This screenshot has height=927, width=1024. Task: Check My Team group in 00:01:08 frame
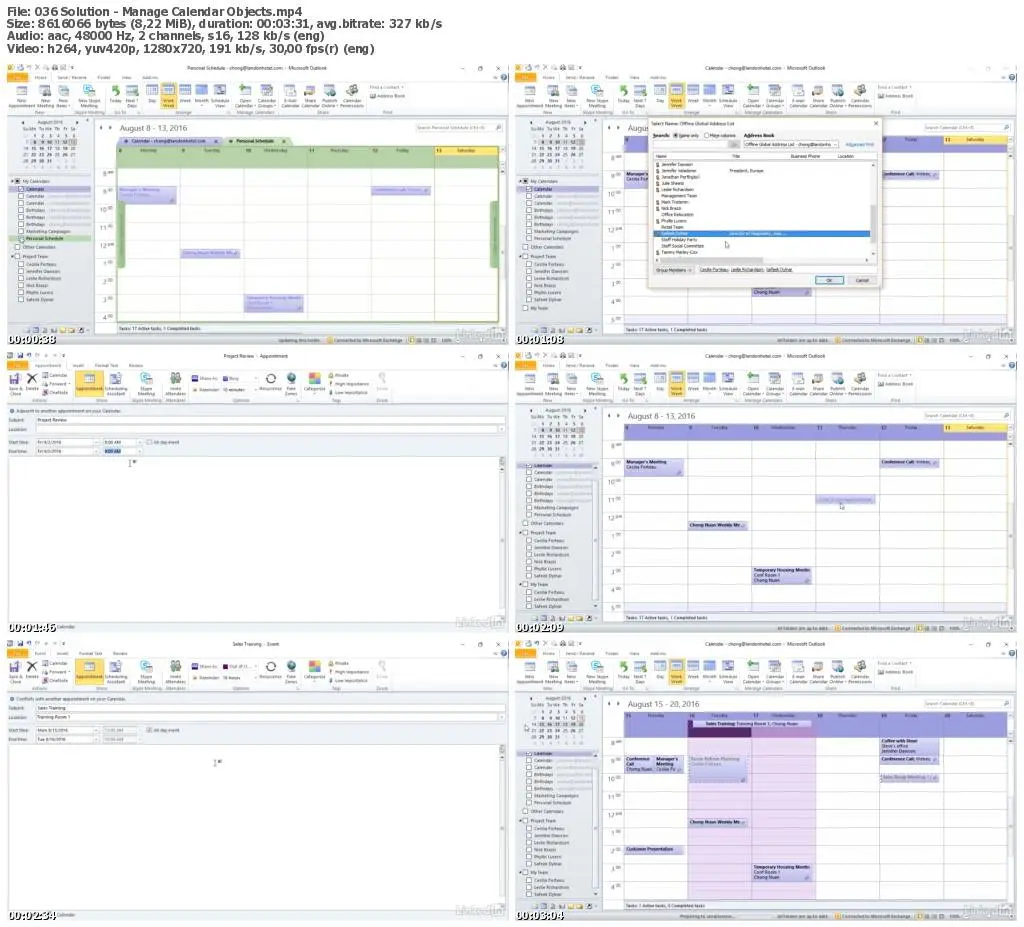[526, 308]
